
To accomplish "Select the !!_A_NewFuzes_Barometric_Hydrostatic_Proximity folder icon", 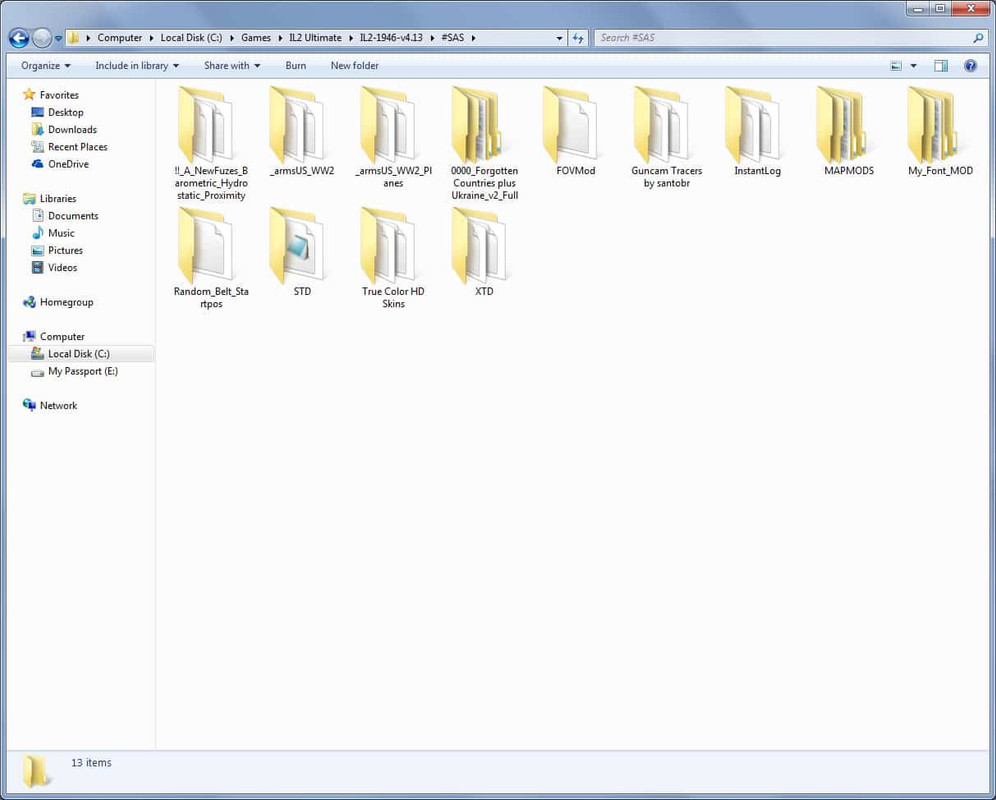I will 206,124.
